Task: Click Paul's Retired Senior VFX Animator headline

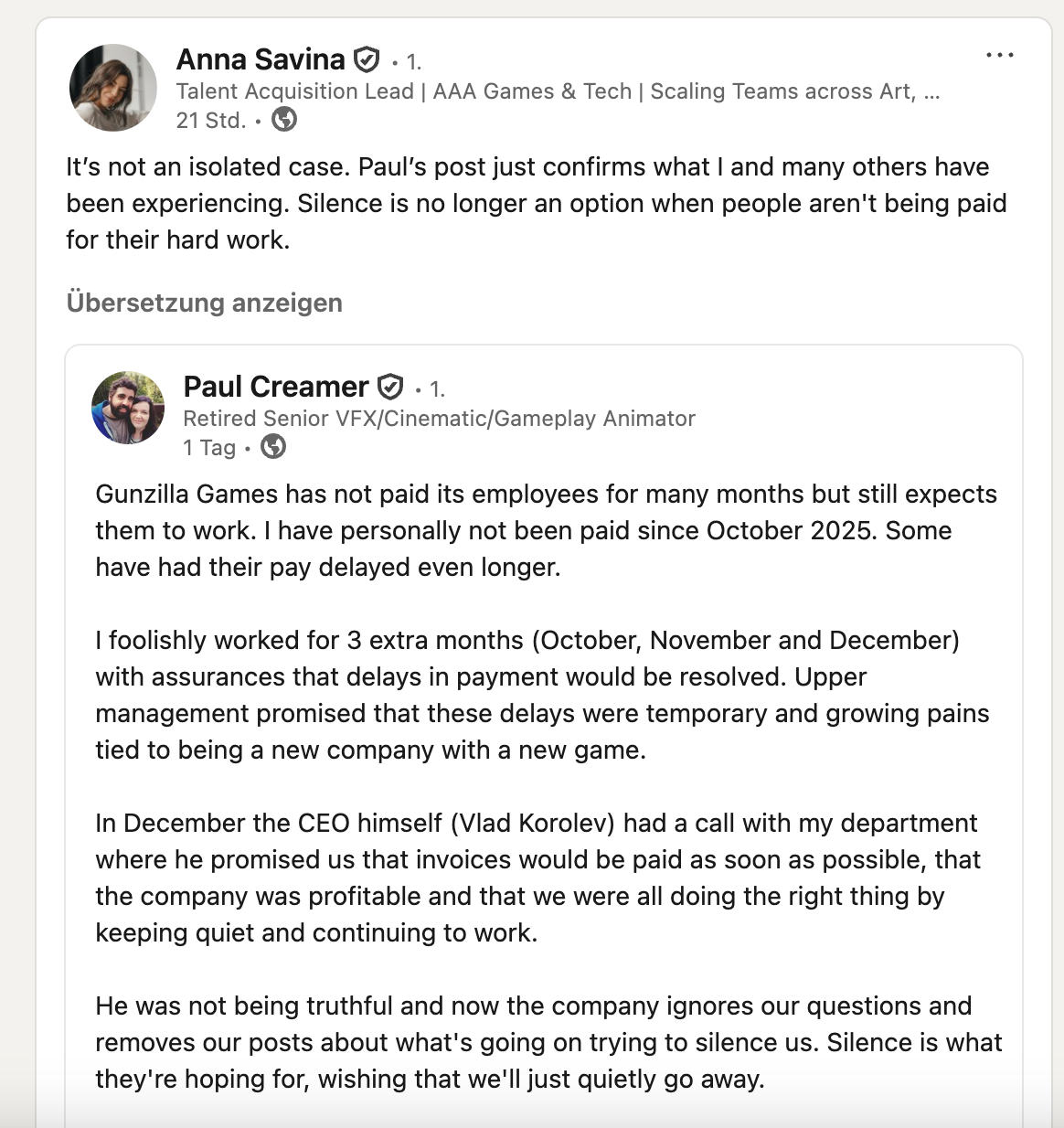Action: click(439, 419)
